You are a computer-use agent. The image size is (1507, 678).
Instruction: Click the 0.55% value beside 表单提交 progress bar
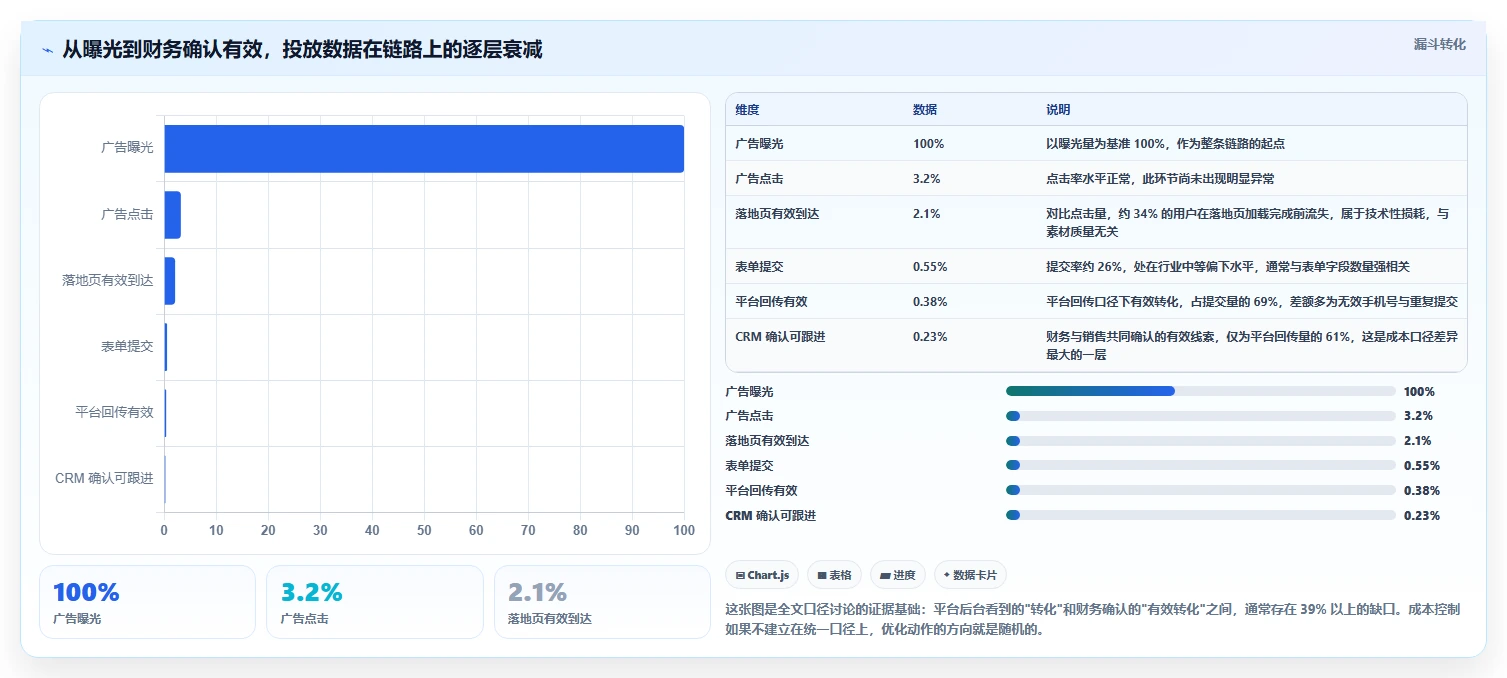pos(1422,466)
